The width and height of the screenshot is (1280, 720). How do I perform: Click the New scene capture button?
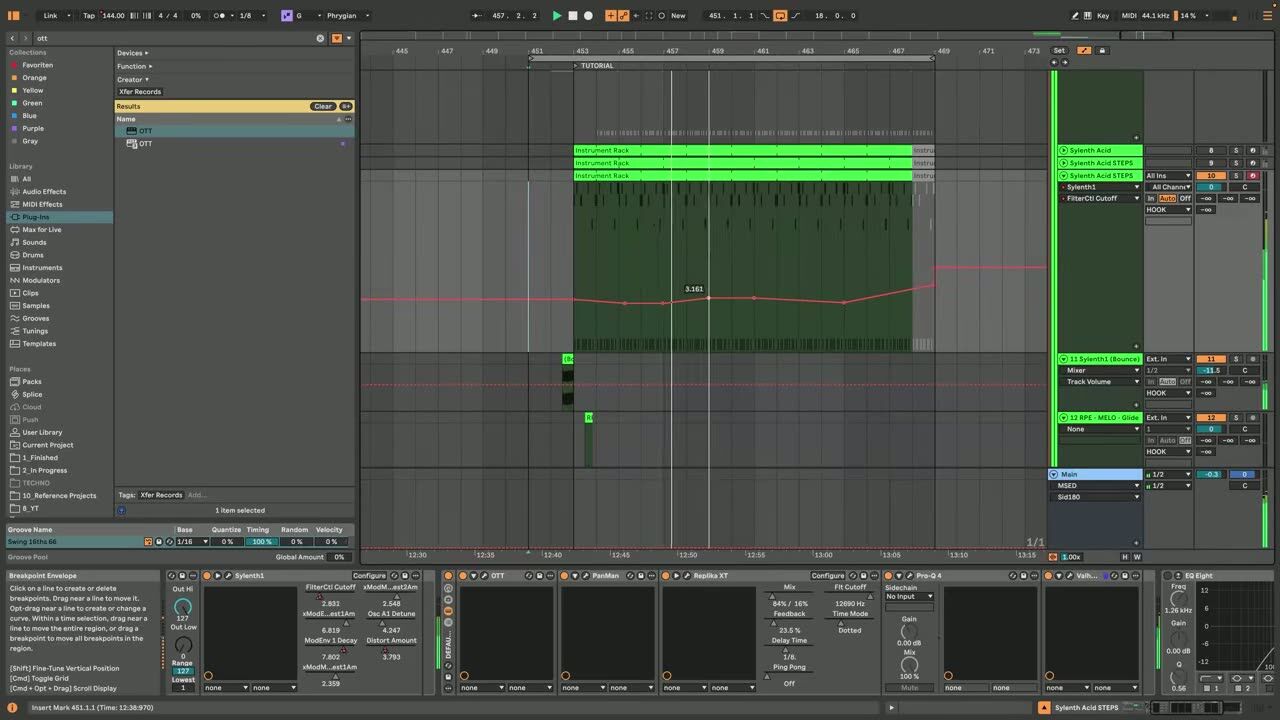pyautogui.click(x=678, y=16)
